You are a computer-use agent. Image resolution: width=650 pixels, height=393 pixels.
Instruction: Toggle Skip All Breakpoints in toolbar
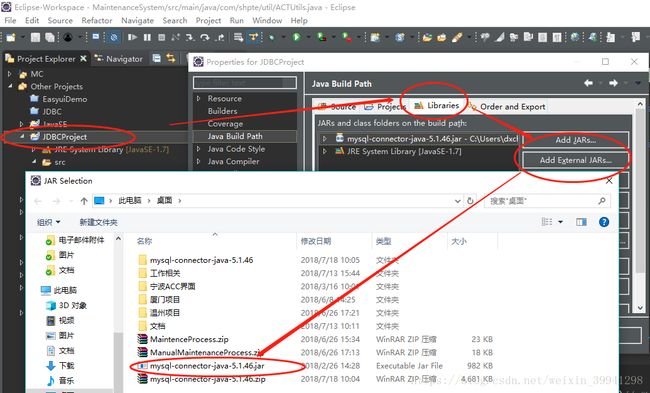pos(113,38)
